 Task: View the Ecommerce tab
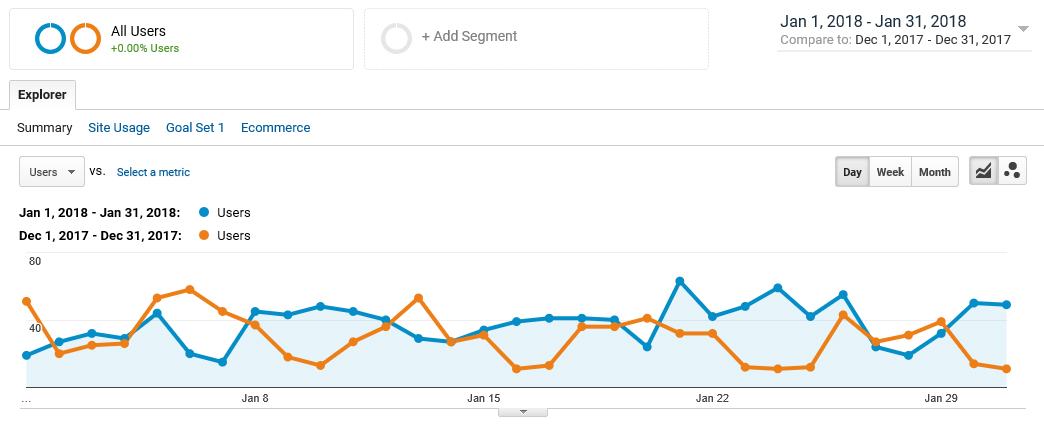(x=275, y=128)
